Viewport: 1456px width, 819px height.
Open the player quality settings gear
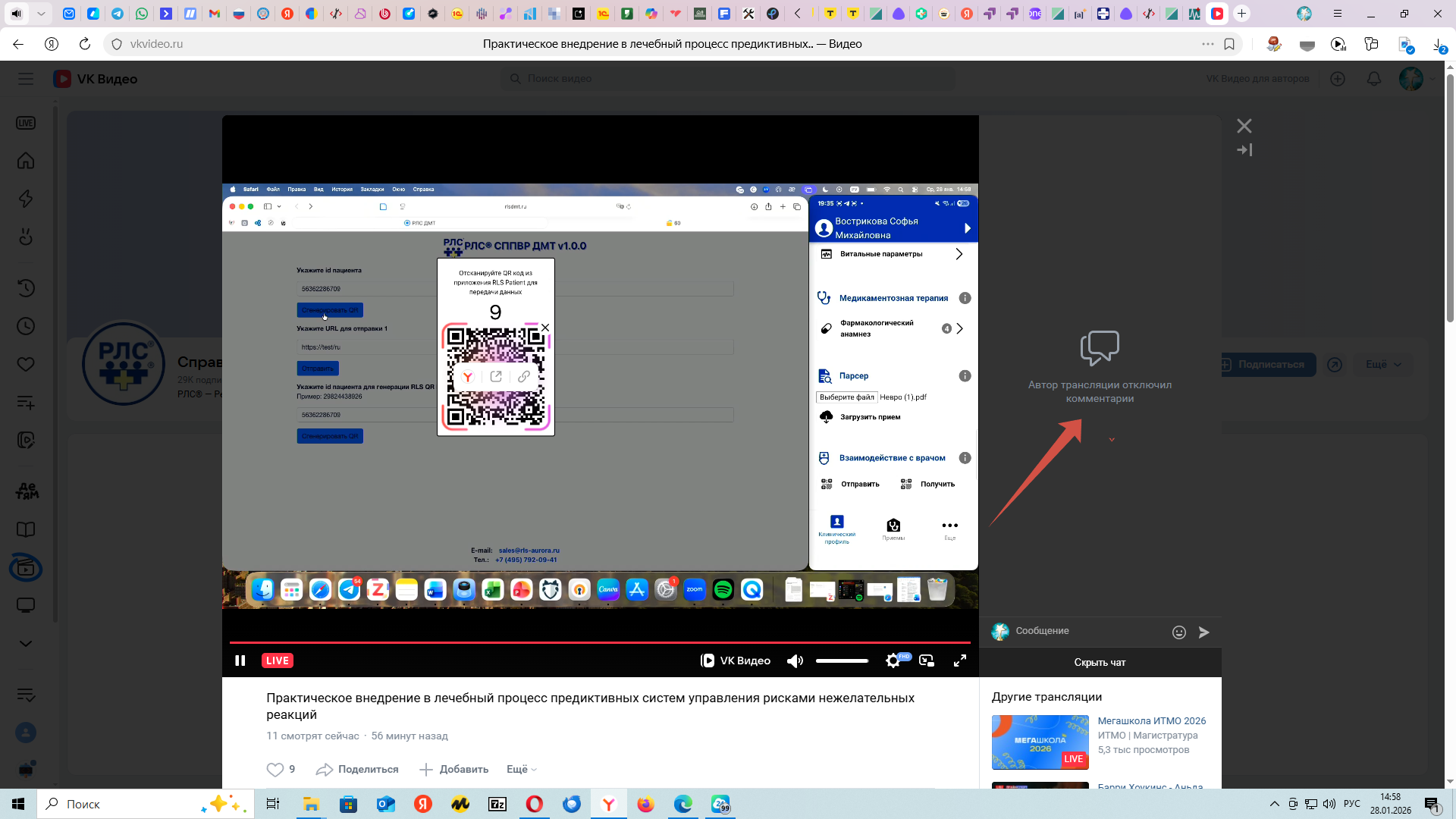pyautogui.click(x=893, y=661)
